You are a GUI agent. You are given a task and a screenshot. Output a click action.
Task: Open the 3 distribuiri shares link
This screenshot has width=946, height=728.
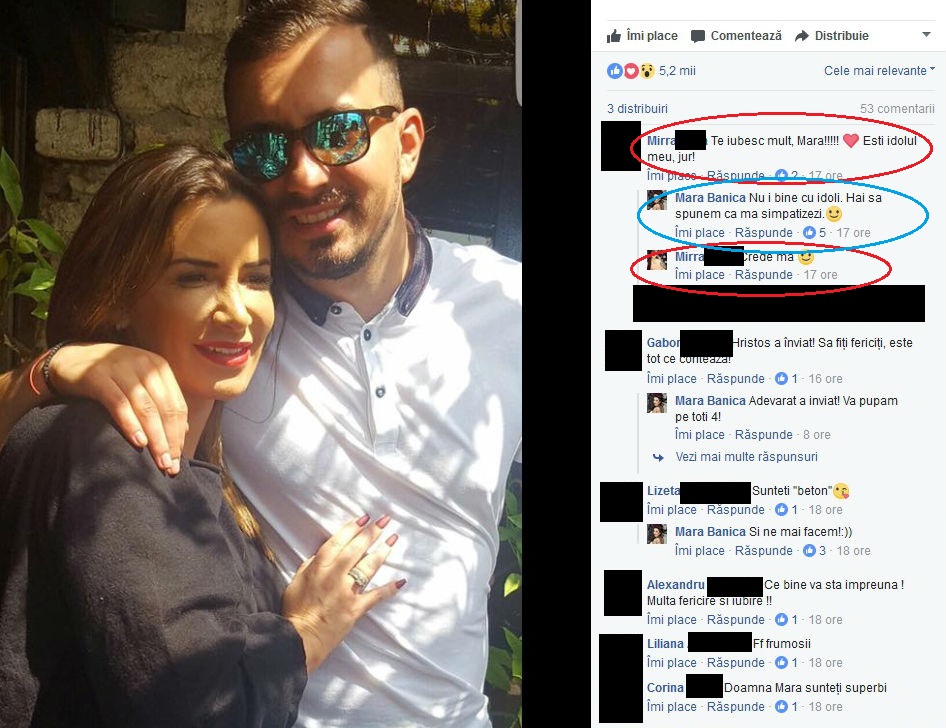[x=637, y=109]
